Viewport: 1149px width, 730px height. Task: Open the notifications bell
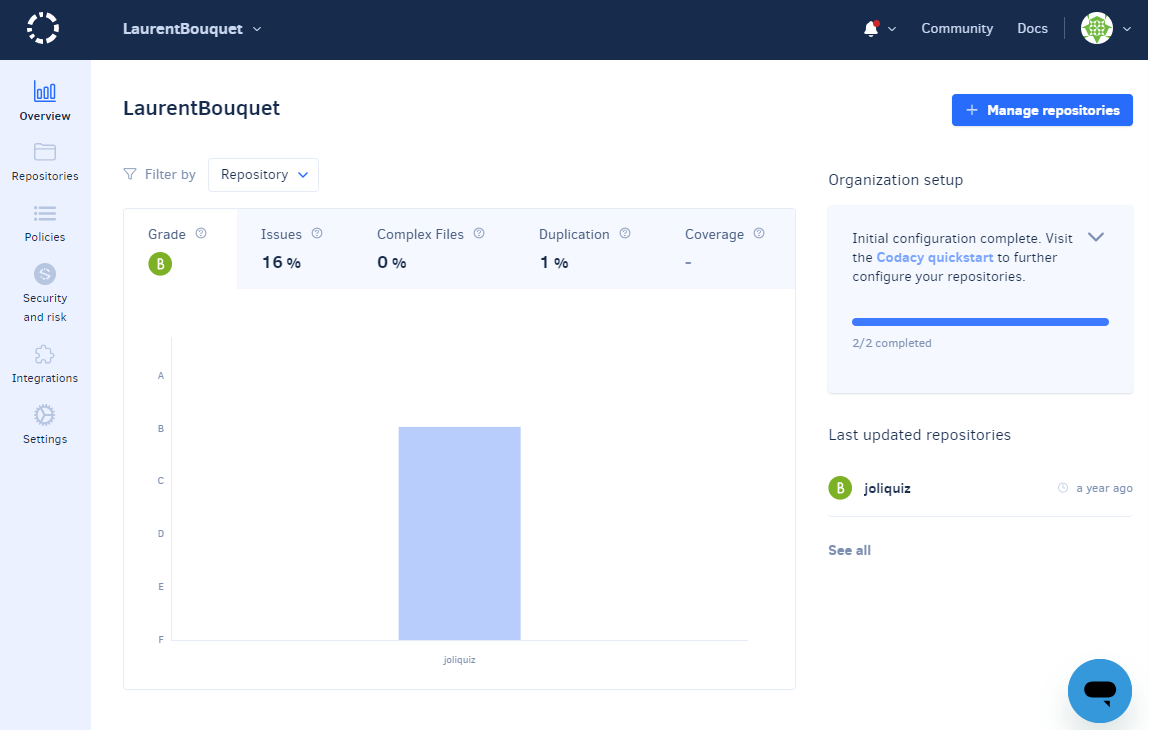coord(871,29)
